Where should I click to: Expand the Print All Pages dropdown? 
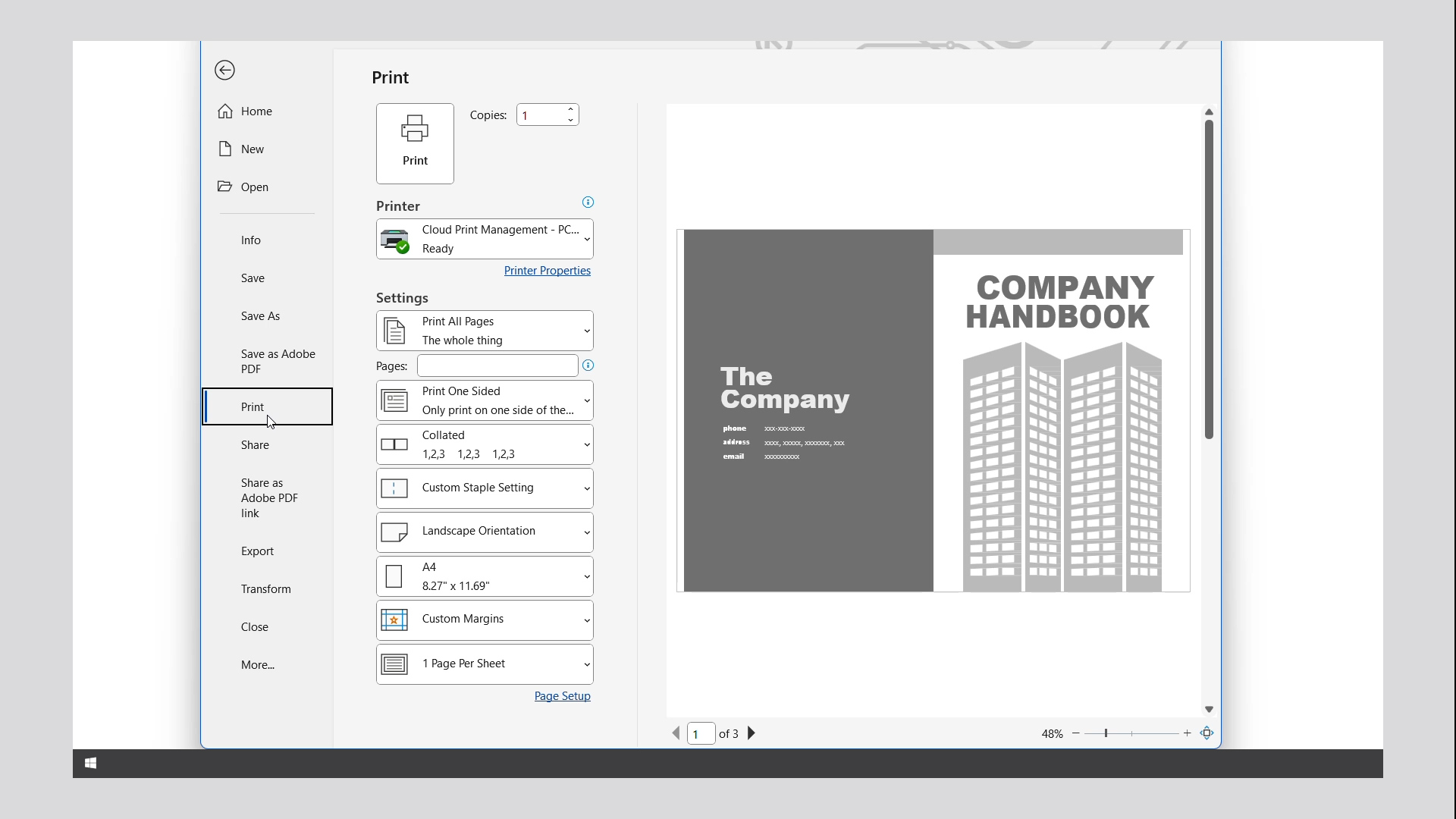pyautogui.click(x=485, y=331)
